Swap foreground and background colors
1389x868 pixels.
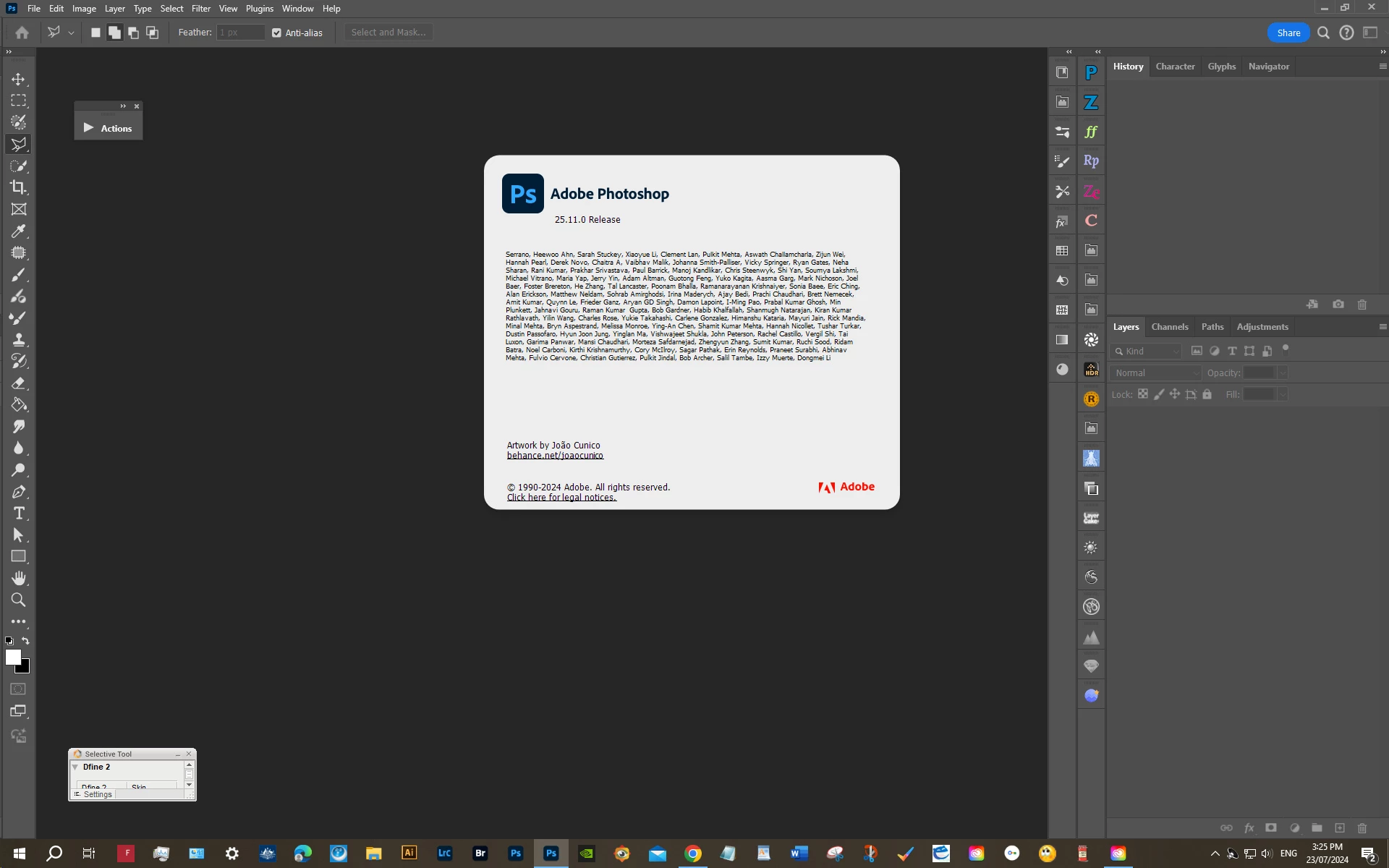tap(26, 641)
